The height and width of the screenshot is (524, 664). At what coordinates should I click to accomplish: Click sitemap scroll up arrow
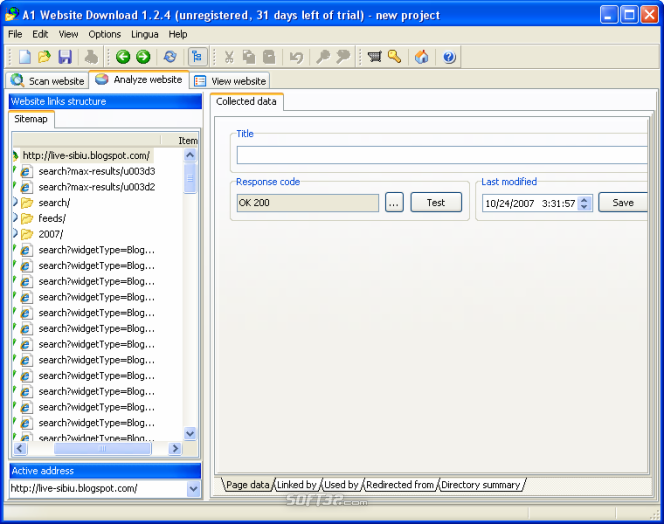tap(190, 155)
